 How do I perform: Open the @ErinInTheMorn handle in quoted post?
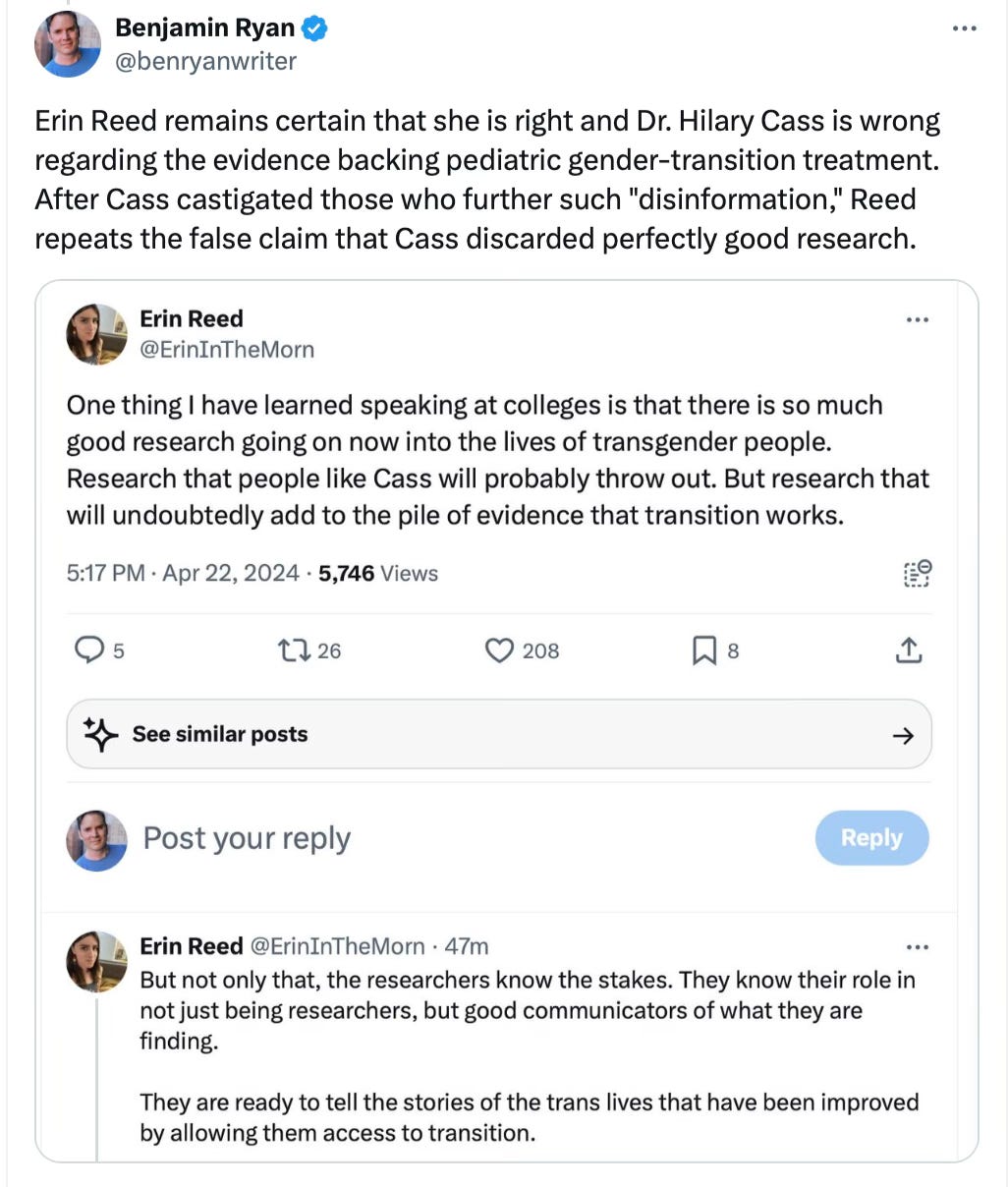tap(227, 349)
